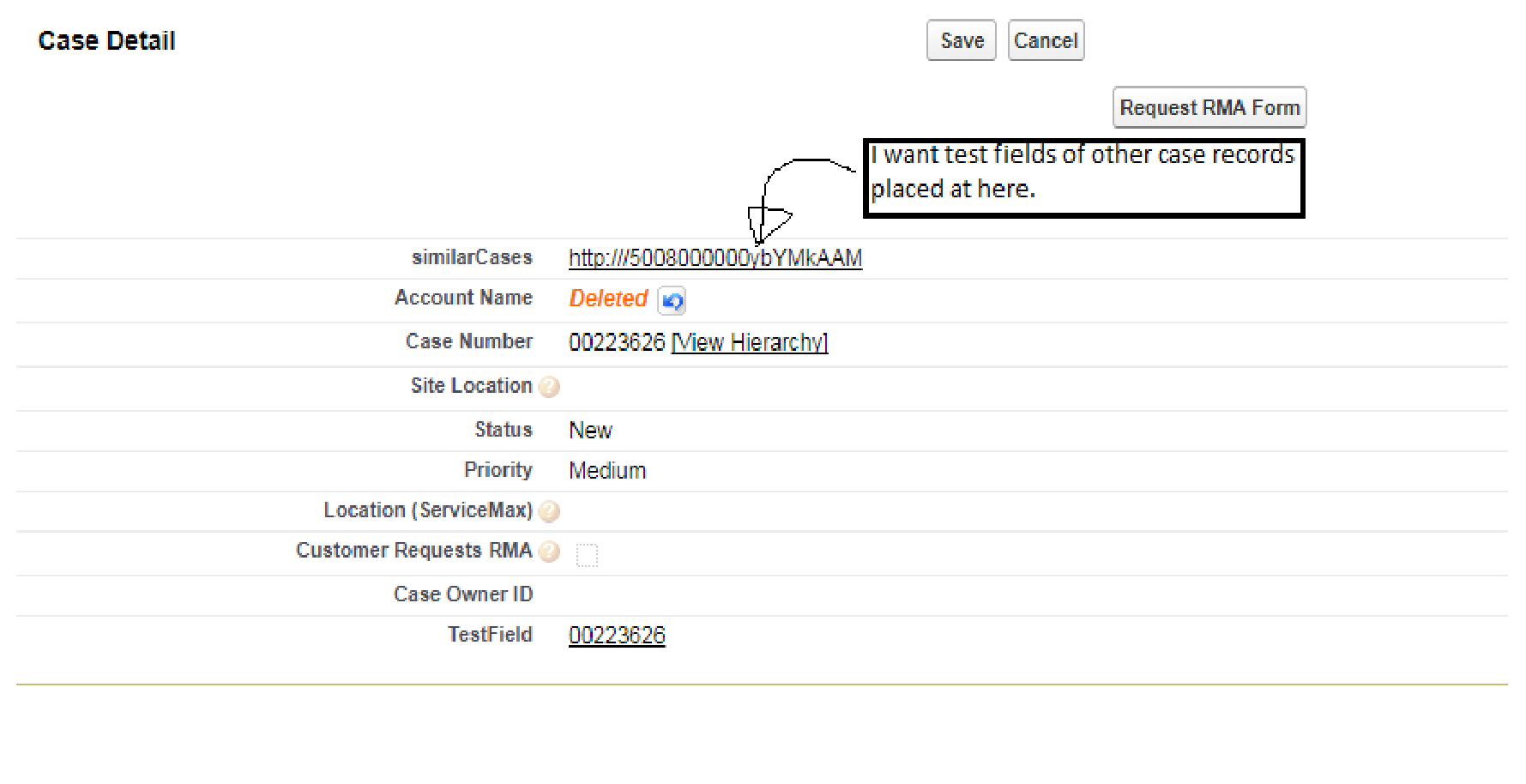
Task: Click the Case Detail heading
Action: point(106,39)
